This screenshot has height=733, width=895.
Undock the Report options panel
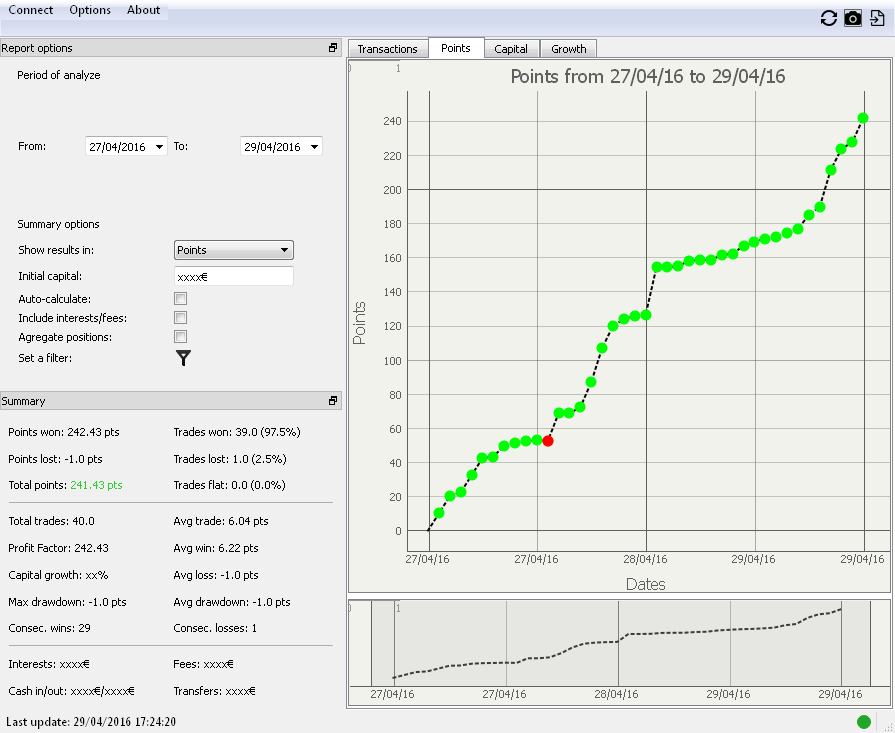pyautogui.click(x=333, y=48)
